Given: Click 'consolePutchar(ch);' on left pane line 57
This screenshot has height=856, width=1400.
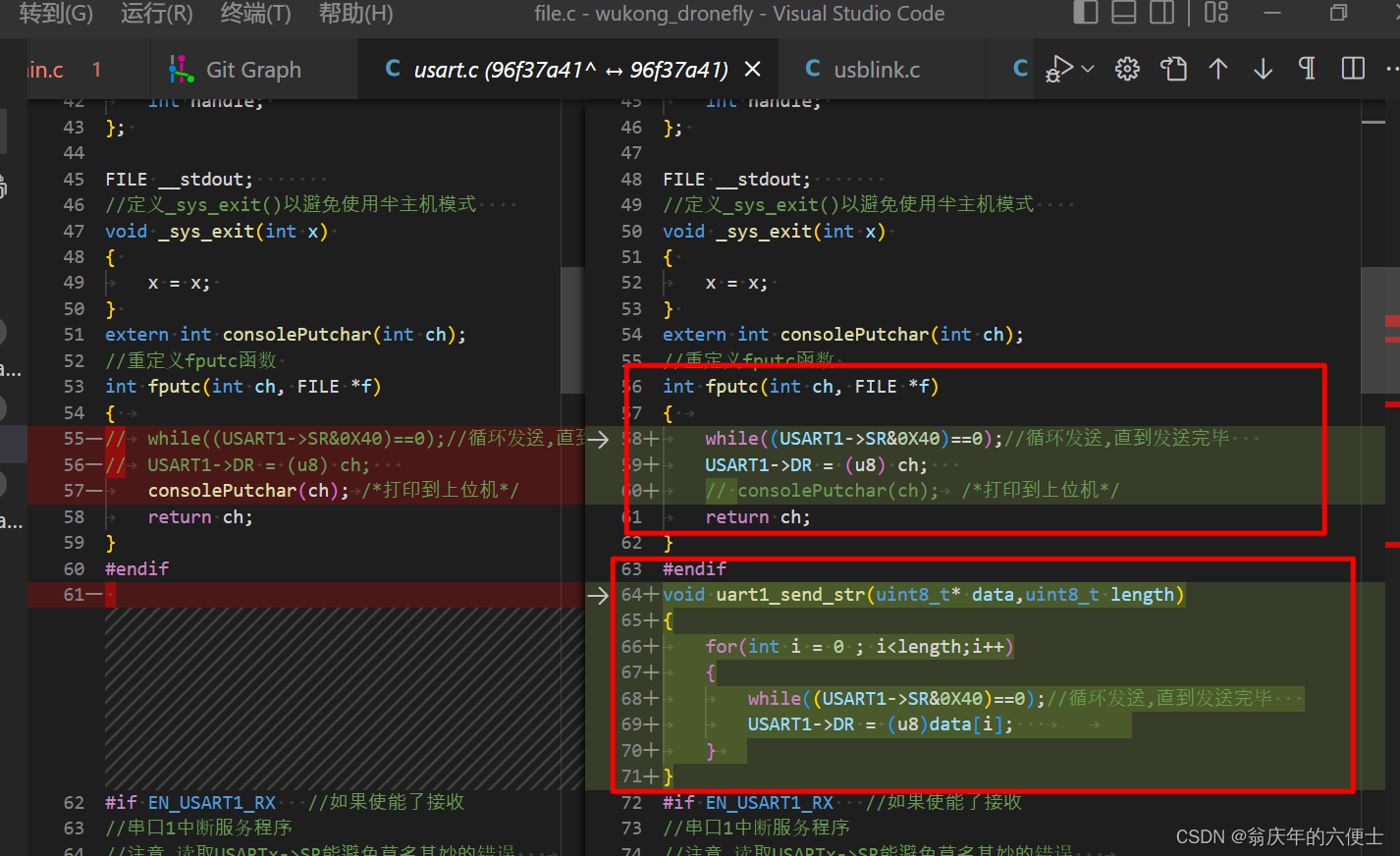Looking at the screenshot, I should (x=248, y=491).
